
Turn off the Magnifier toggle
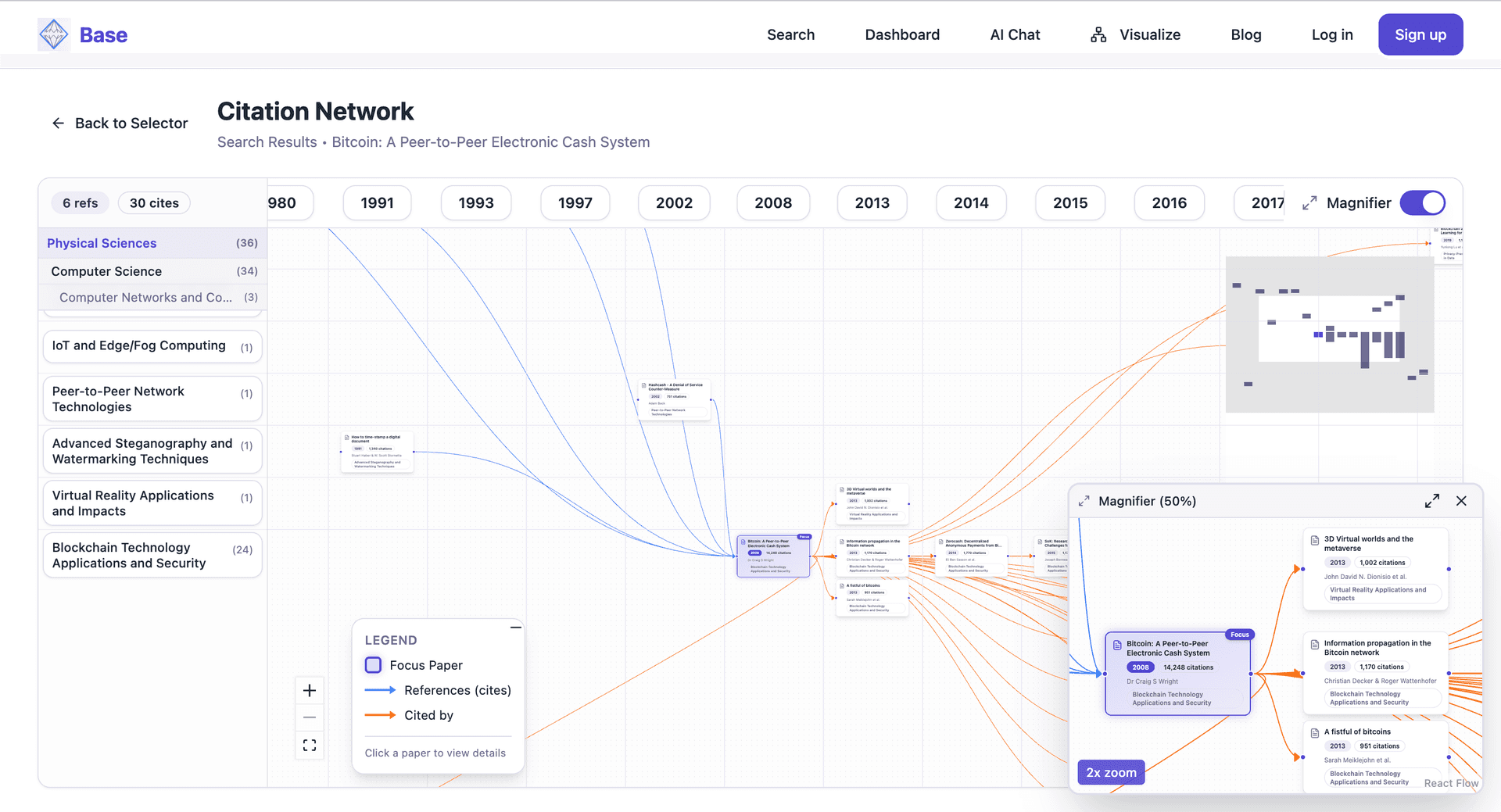1422,203
